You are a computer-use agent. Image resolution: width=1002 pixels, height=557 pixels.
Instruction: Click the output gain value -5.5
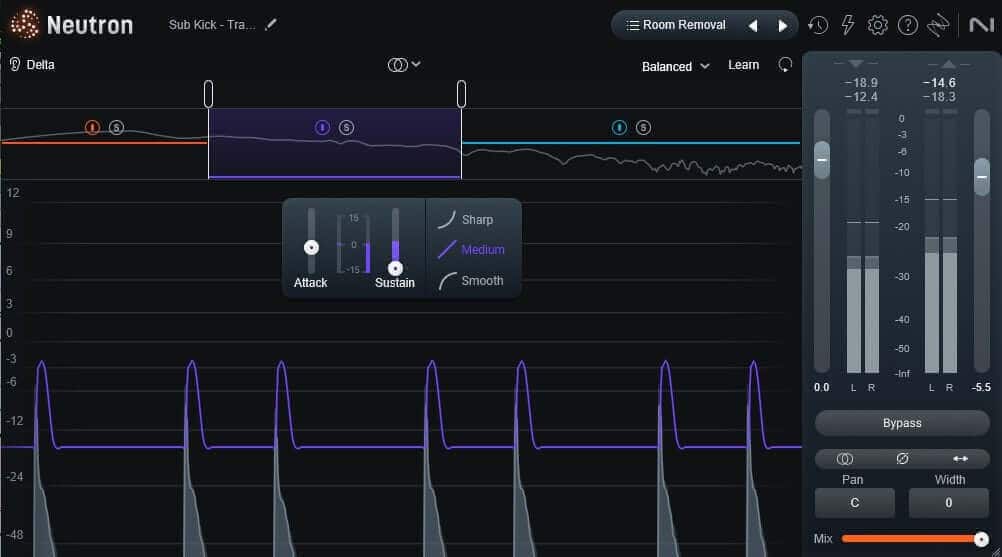(982, 387)
